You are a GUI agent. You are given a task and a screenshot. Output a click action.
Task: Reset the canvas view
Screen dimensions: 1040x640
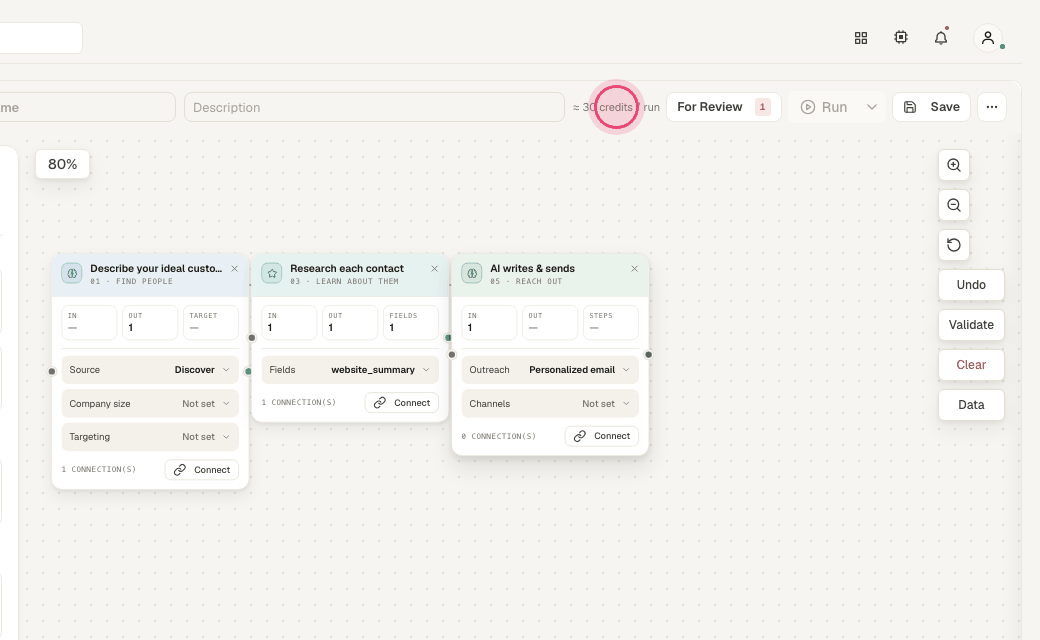click(x=954, y=245)
